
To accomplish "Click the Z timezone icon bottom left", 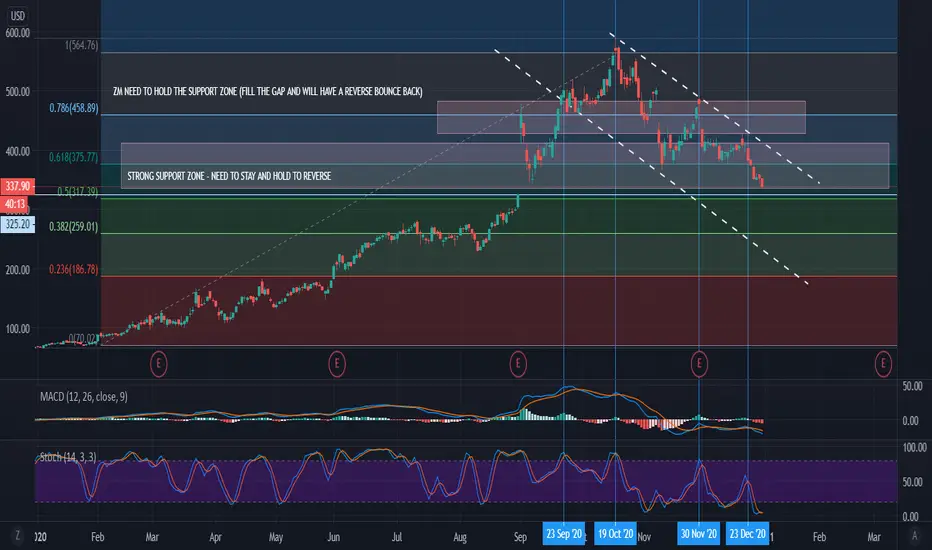I will pyautogui.click(x=17, y=536).
